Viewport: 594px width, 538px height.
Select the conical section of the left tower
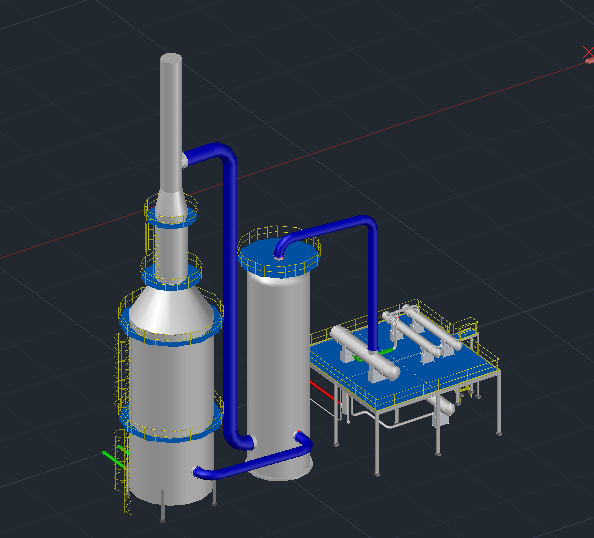171,311
